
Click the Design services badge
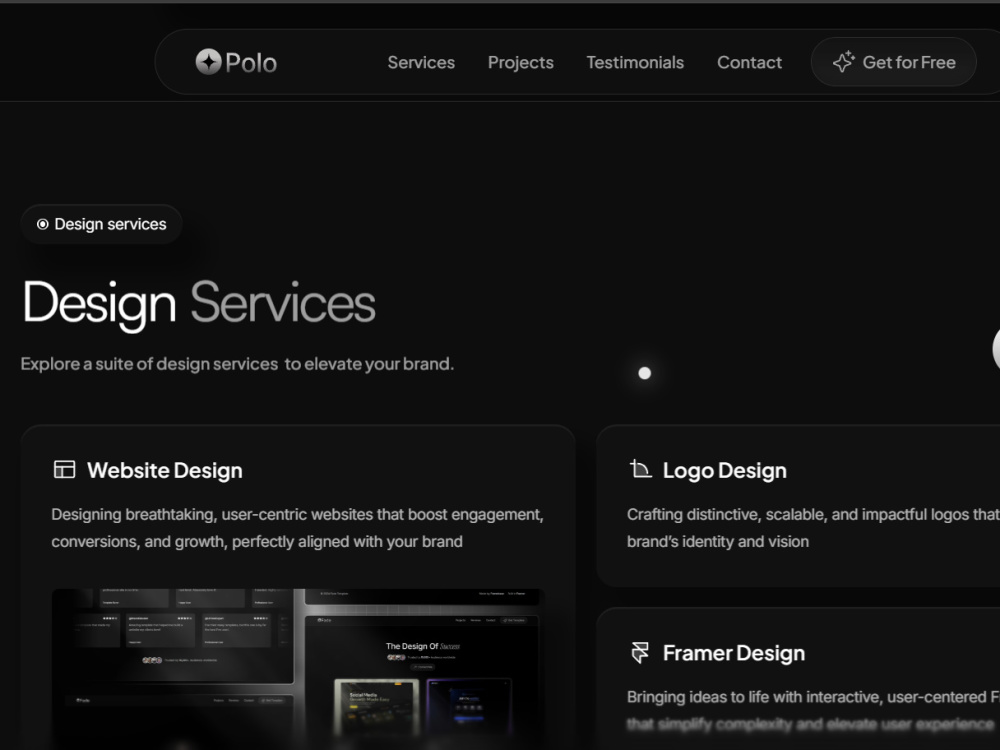click(x=101, y=224)
